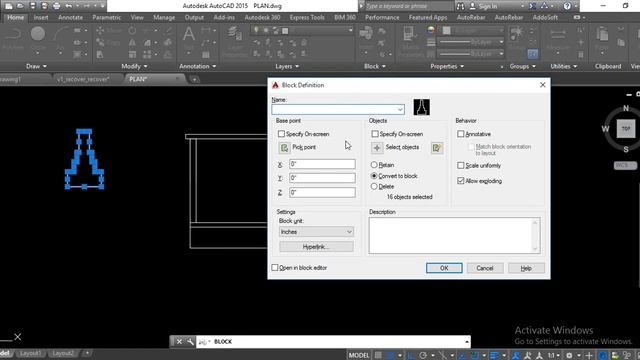
Task: Click the Help button in the dialog
Action: tap(526, 268)
